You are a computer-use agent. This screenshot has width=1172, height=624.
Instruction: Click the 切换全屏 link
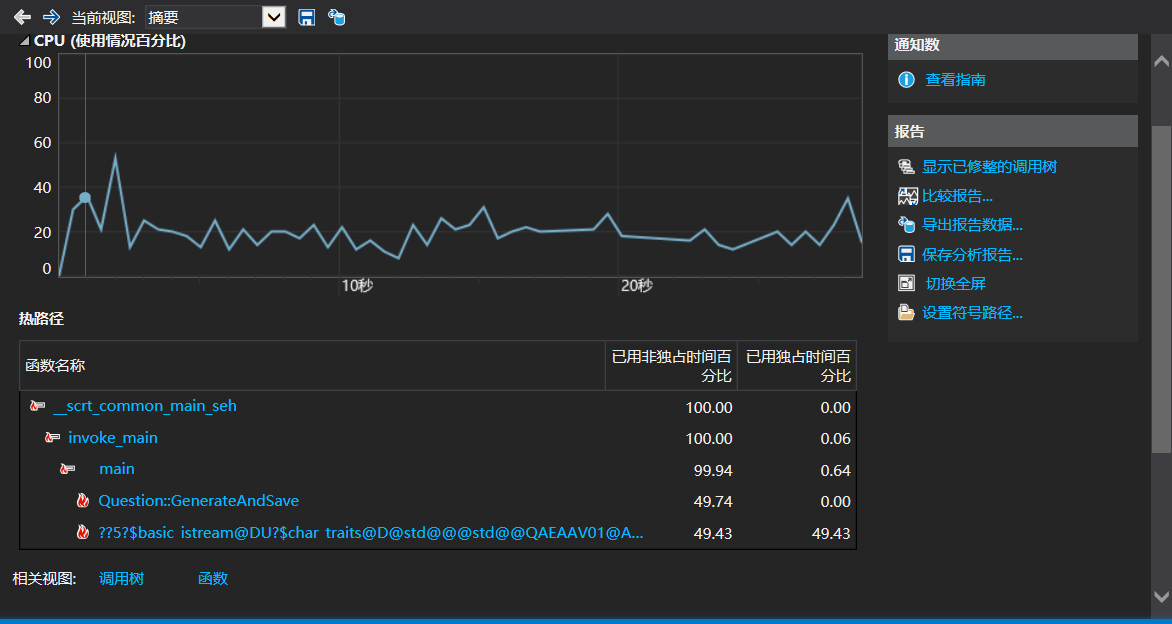pos(955,283)
